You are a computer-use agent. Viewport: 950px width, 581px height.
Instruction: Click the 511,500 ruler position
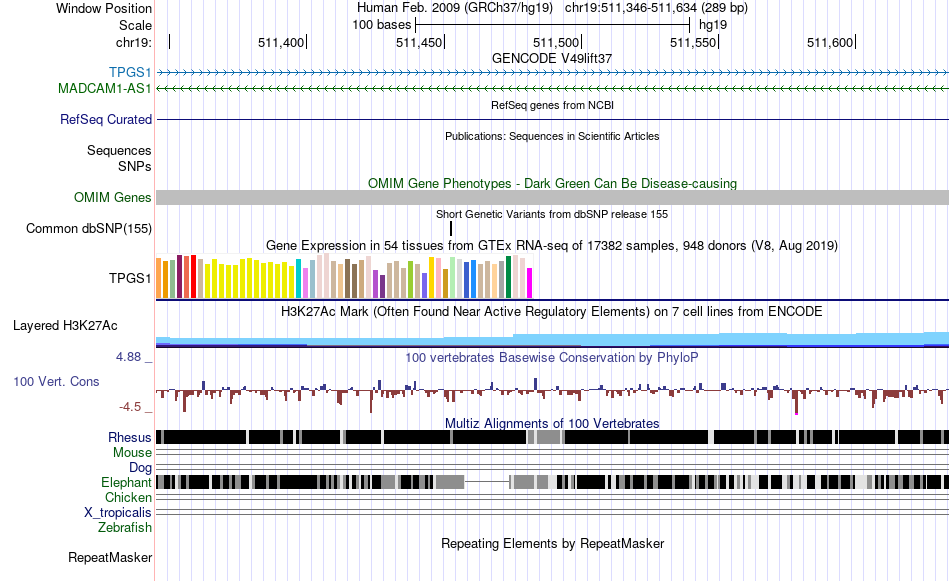click(x=556, y=42)
